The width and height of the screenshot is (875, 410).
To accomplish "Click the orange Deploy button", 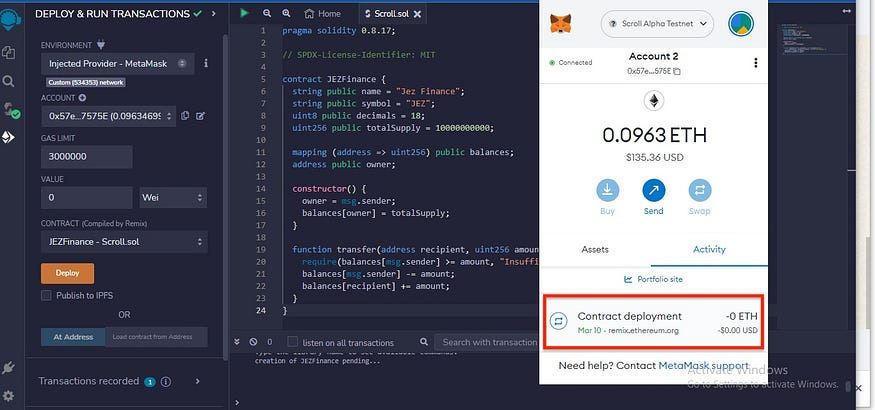I will (68, 273).
